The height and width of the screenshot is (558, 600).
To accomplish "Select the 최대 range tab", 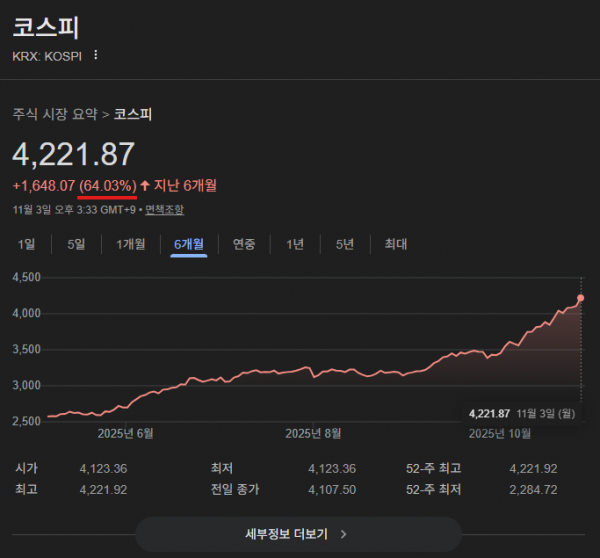I will 396,244.
